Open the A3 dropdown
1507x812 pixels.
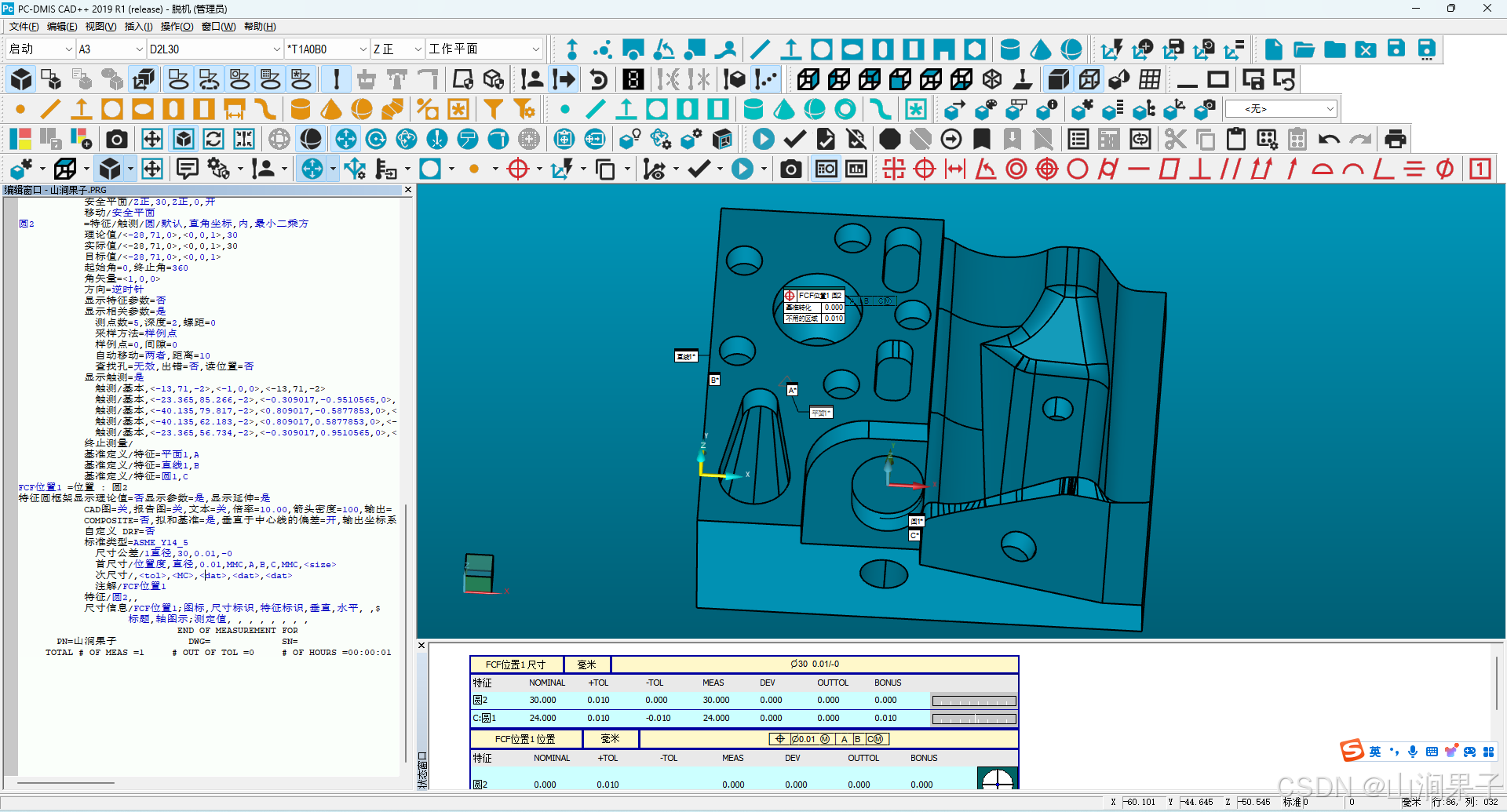[111, 49]
